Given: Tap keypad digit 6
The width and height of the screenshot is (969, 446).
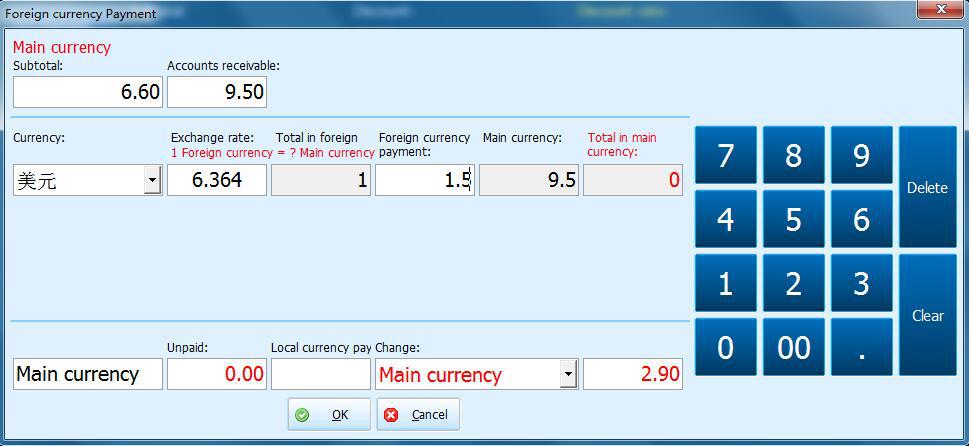Looking at the screenshot, I should click(x=861, y=219).
